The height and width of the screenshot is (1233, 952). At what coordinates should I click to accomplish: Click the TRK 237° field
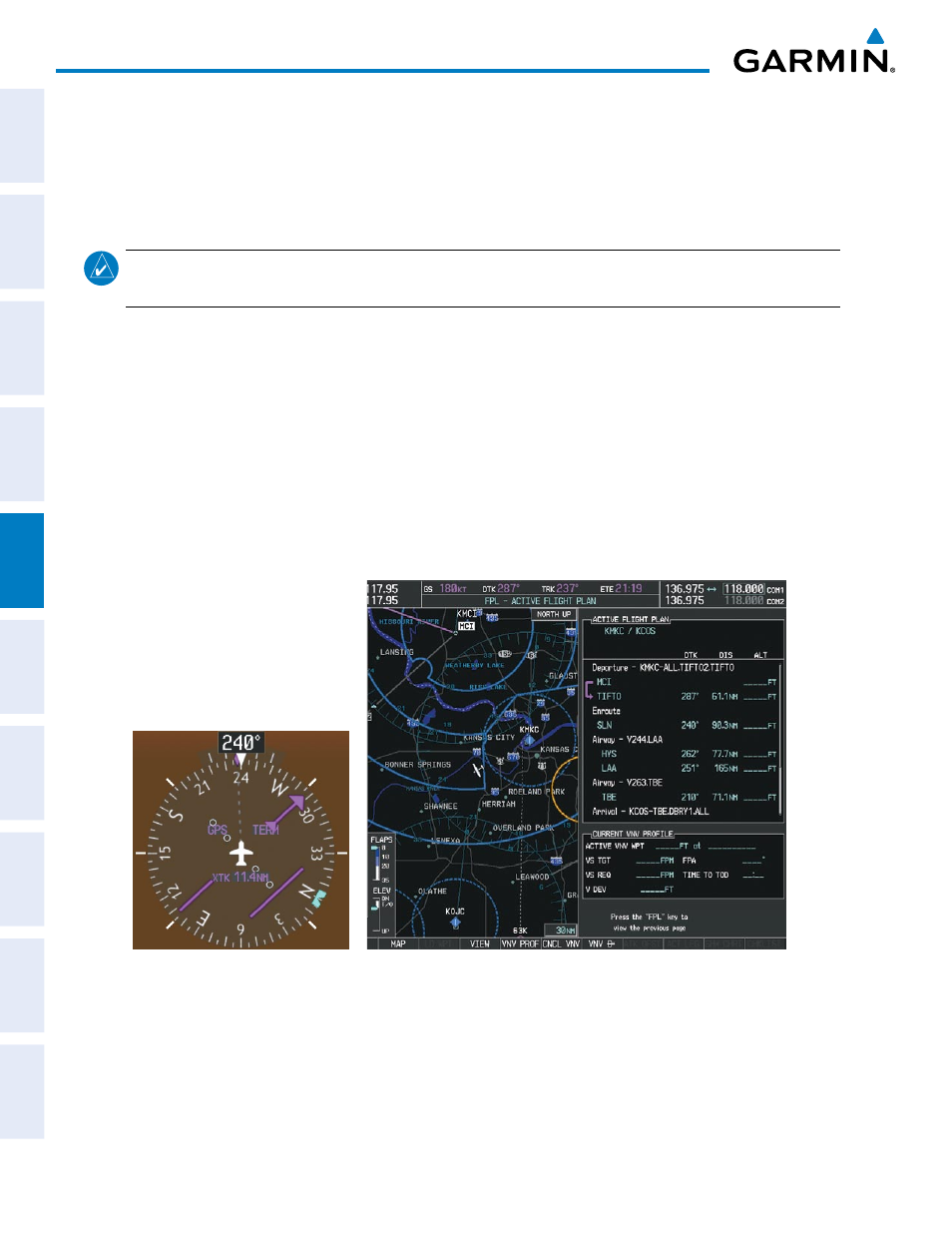click(560, 589)
